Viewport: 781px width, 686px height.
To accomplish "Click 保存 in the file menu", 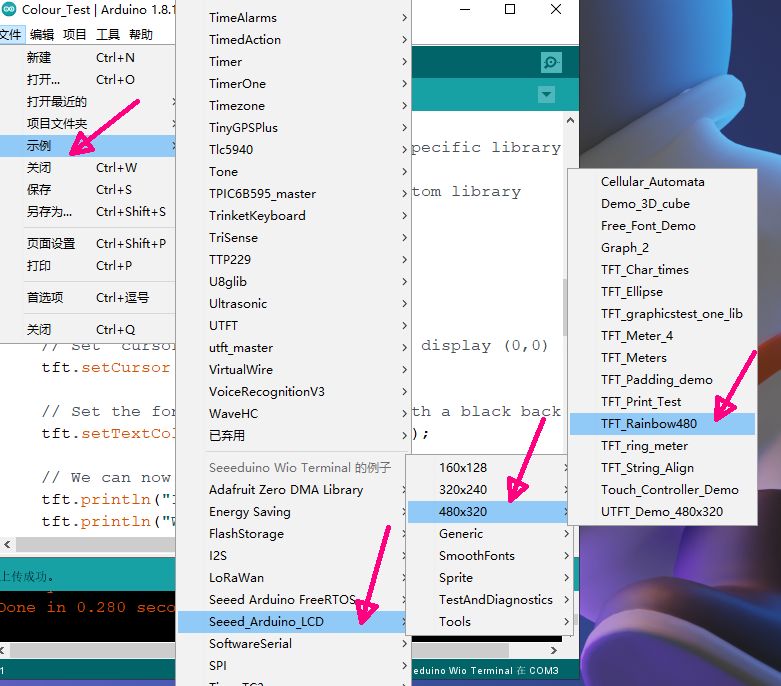I will click(x=88, y=189).
